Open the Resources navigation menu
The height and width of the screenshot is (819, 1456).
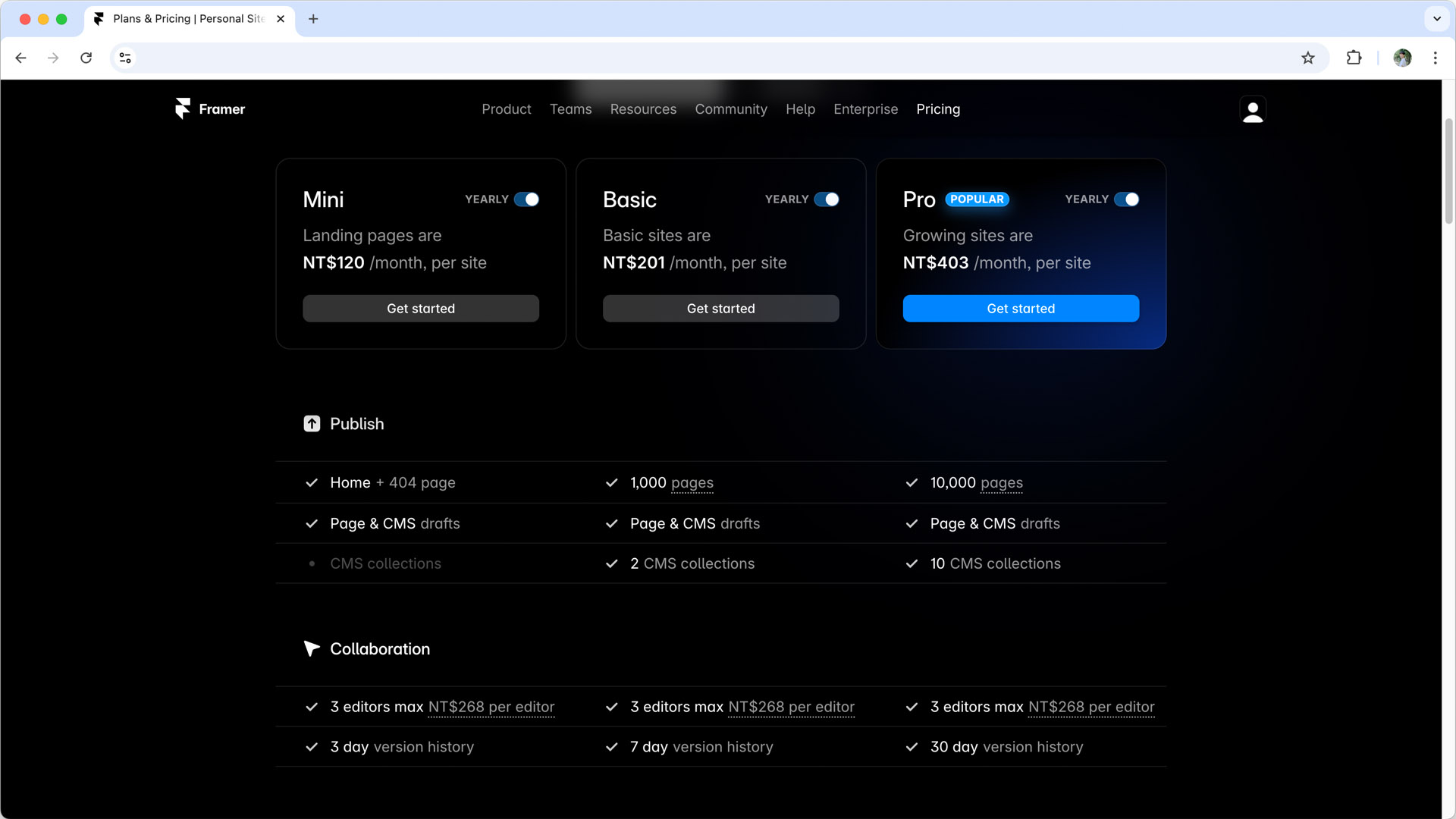tap(643, 109)
